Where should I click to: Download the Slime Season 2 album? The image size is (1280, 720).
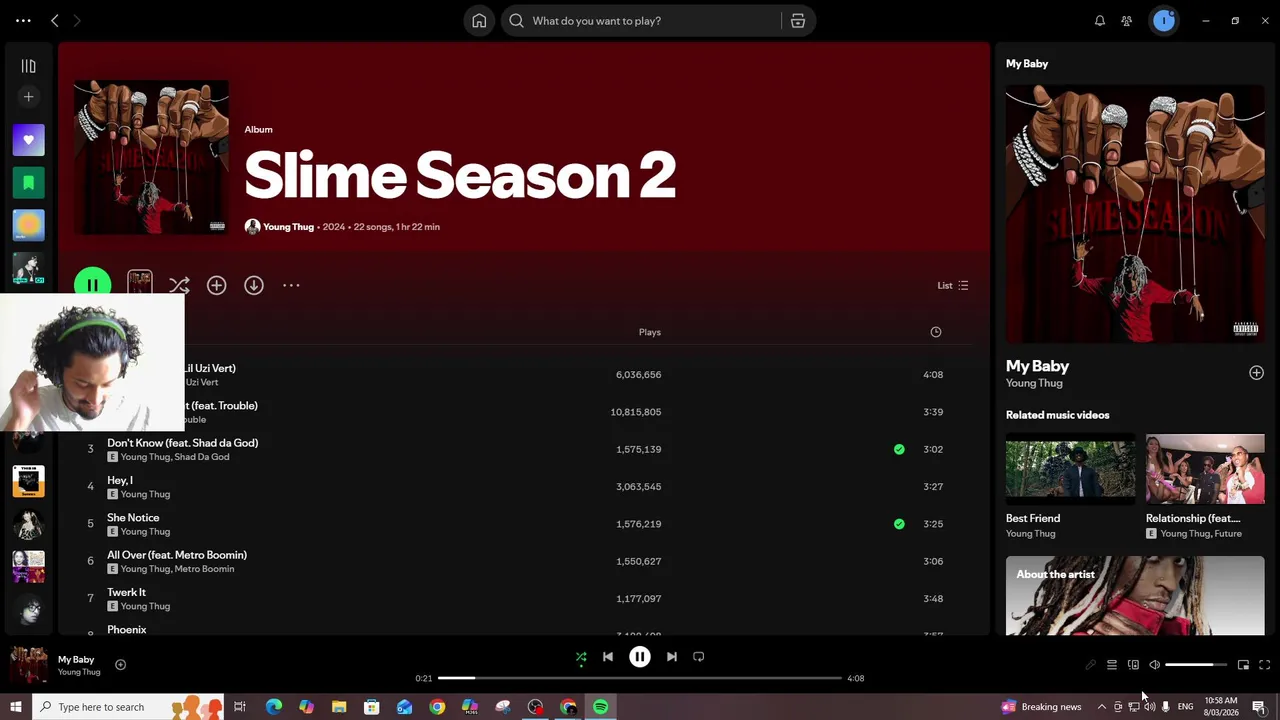coord(254,286)
